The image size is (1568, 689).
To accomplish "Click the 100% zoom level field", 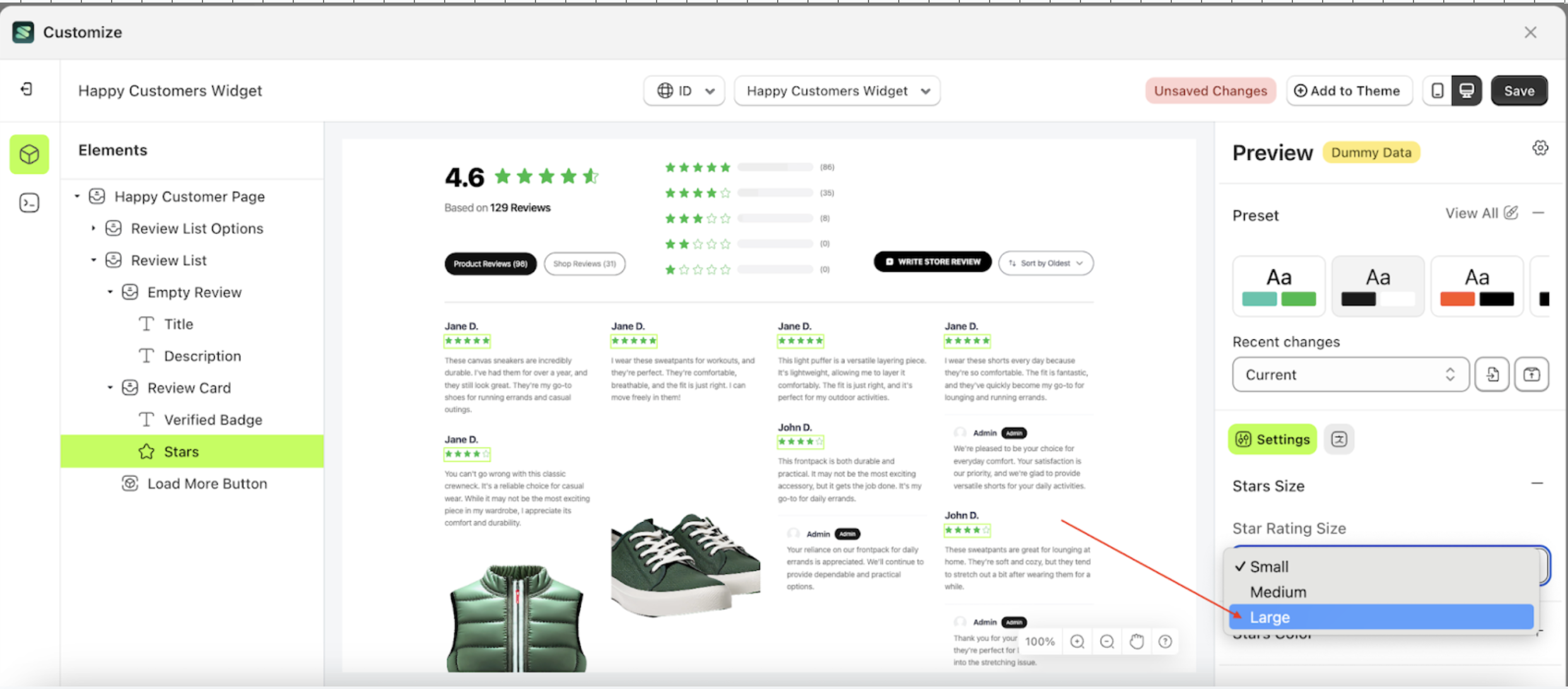I will (1040, 641).
